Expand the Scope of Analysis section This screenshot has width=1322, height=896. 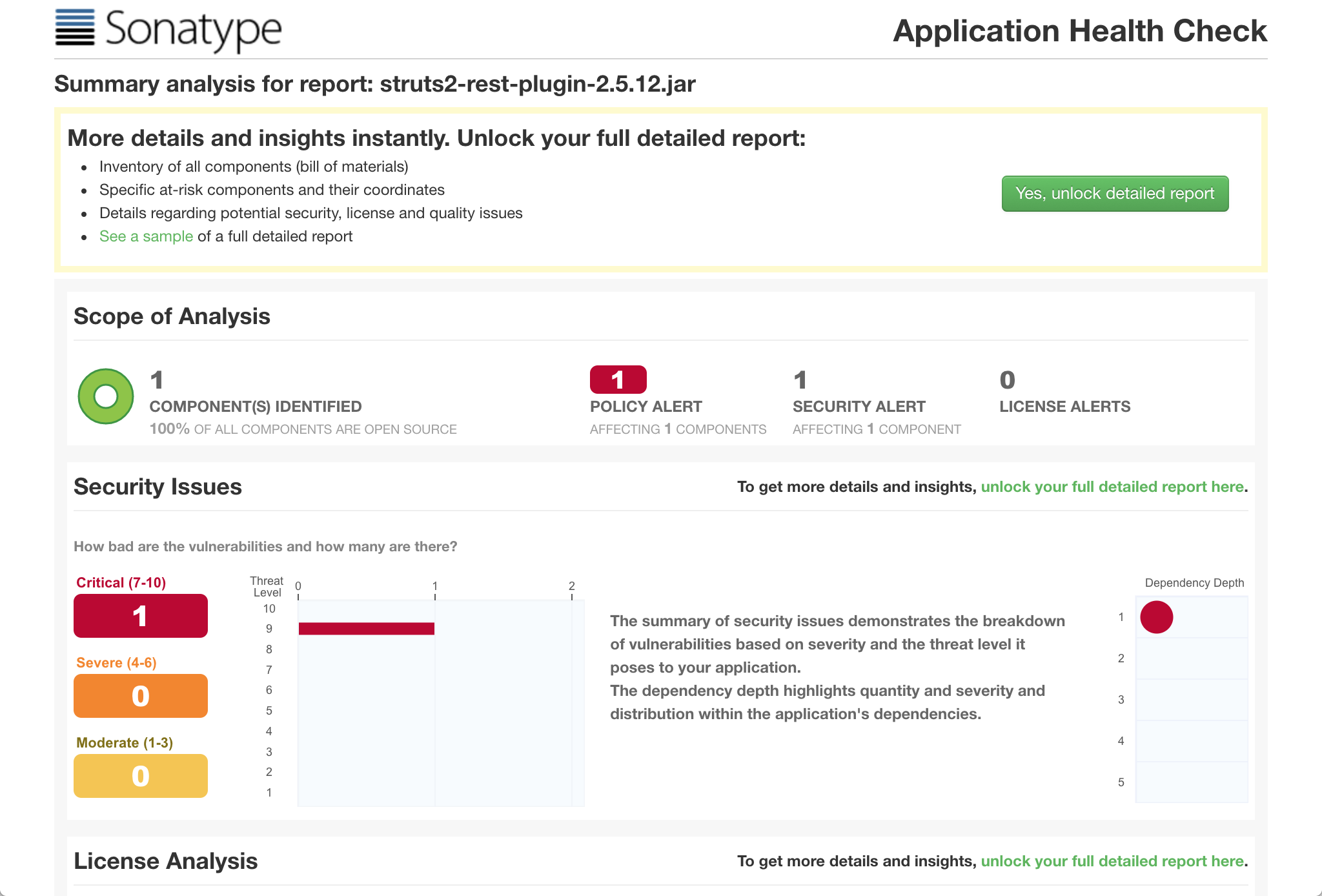(x=172, y=316)
